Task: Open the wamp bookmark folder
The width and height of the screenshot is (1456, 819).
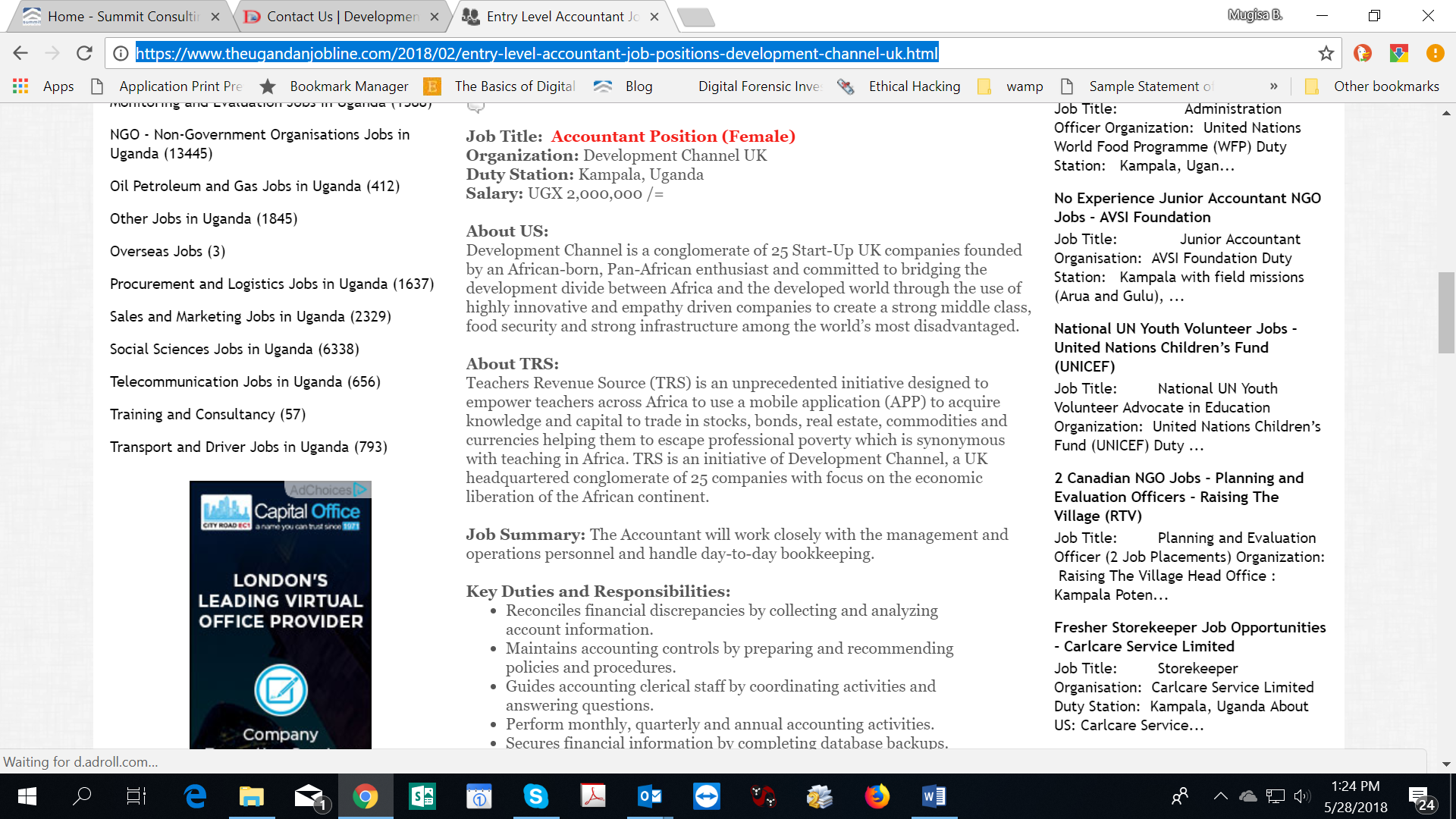Action: 1010,86
